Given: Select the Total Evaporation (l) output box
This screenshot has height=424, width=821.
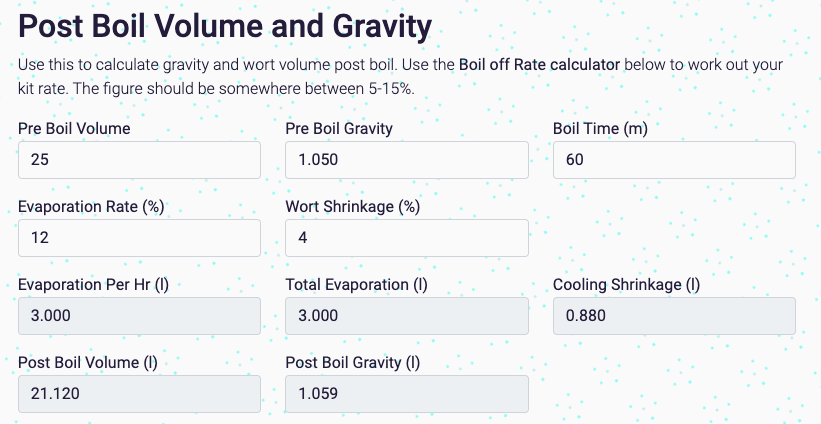Looking at the screenshot, I should [407, 316].
